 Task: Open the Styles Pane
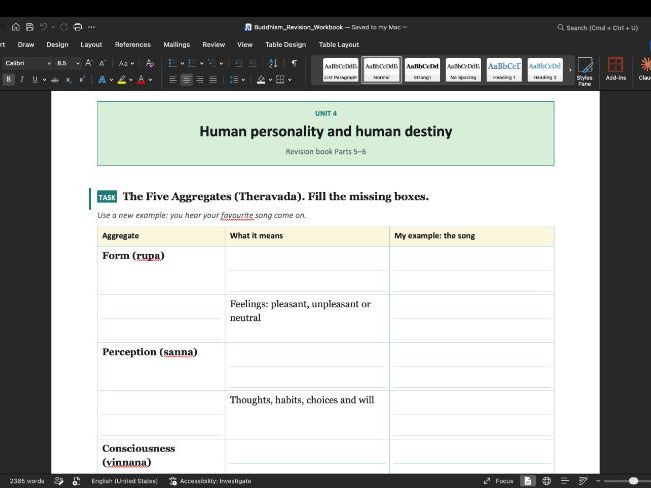[x=585, y=71]
